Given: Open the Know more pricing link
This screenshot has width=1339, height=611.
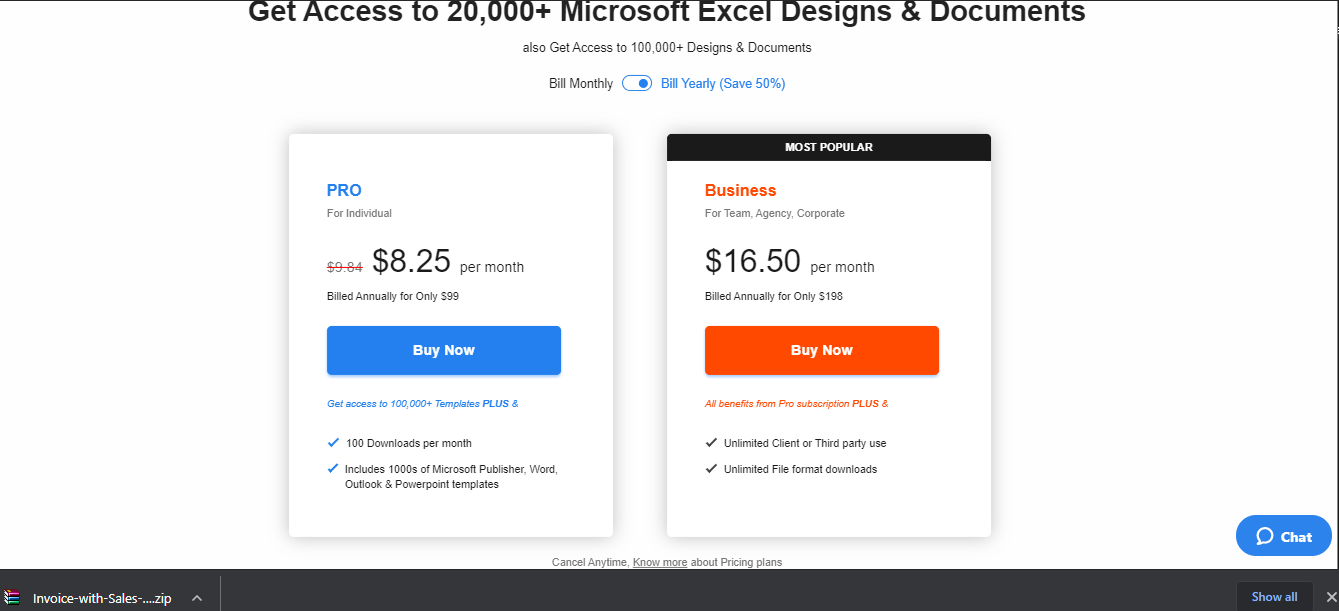Looking at the screenshot, I should pyautogui.click(x=660, y=562).
